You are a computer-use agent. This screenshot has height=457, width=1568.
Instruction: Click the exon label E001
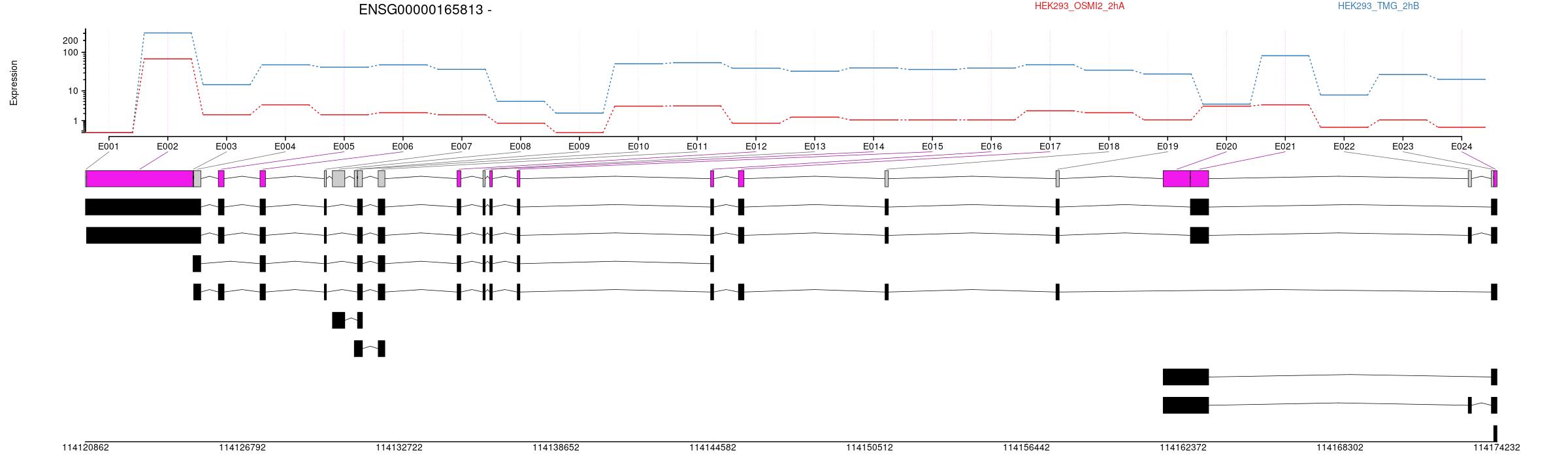point(108,147)
